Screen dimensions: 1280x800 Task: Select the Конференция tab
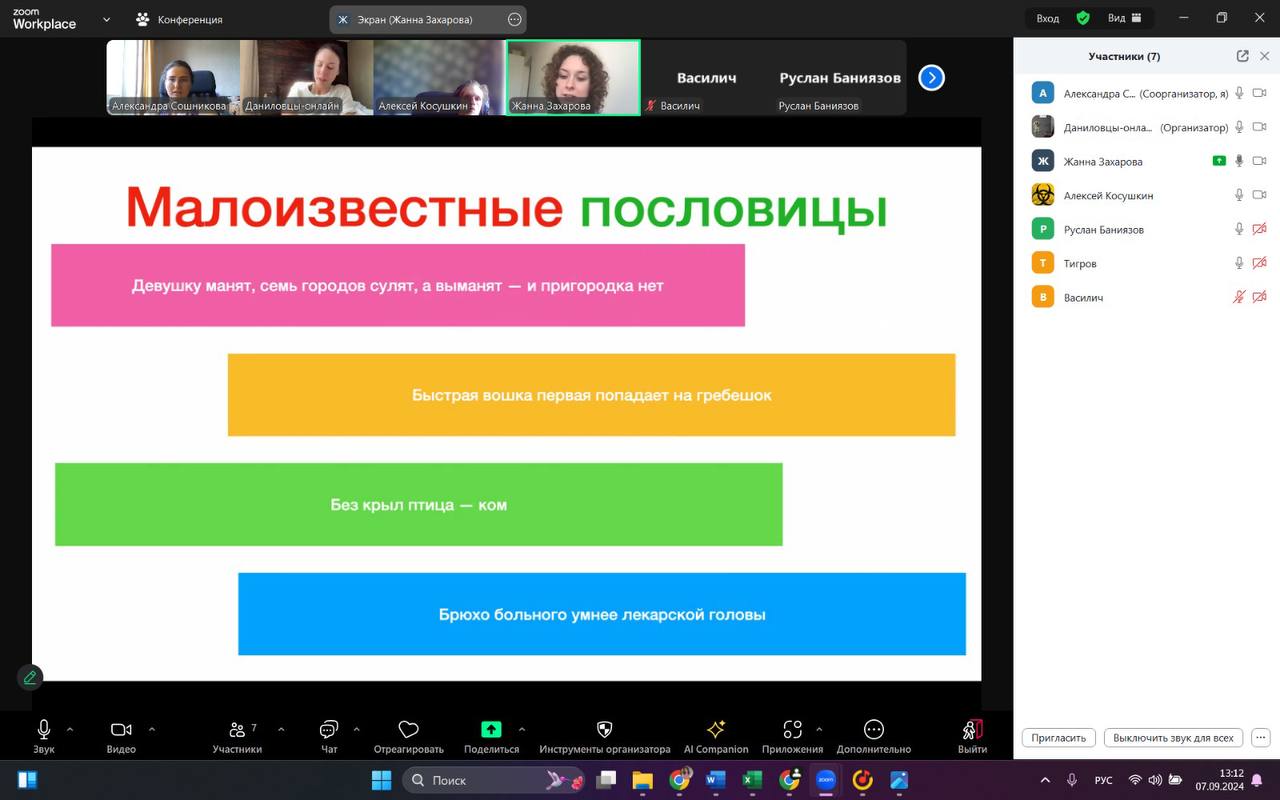pyautogui.click(x=180, y=19)
